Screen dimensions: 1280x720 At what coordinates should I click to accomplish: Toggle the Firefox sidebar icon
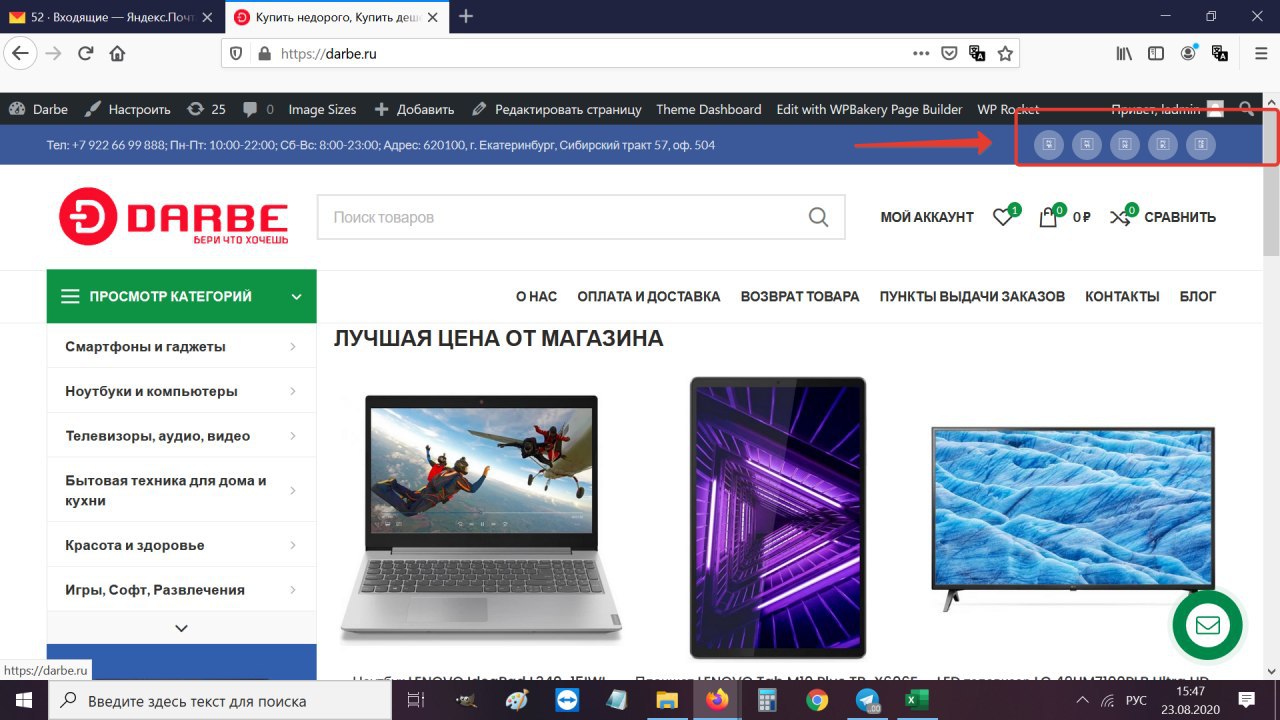(x=1156, y=54)
